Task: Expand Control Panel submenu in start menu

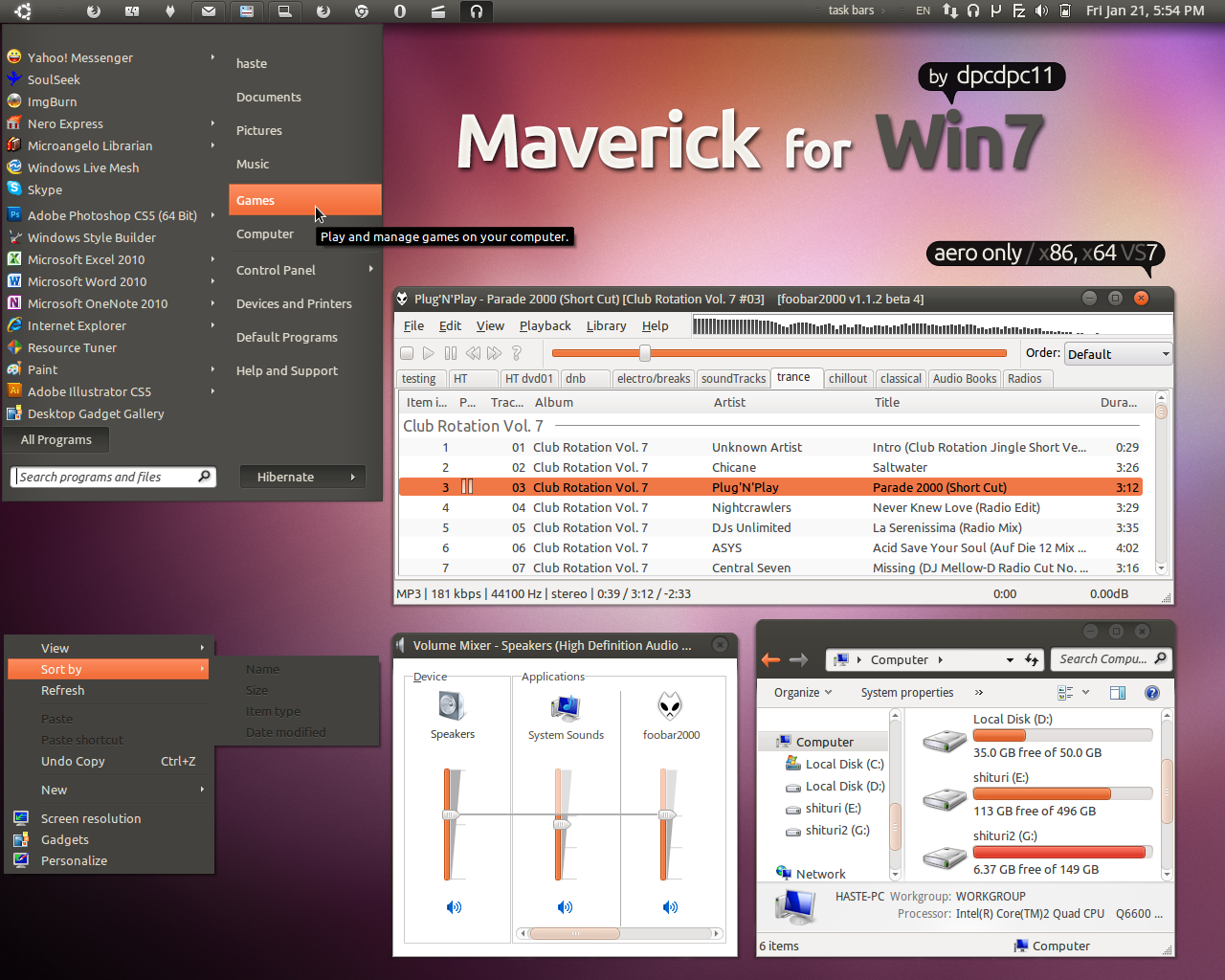Action: coord(370,270)
